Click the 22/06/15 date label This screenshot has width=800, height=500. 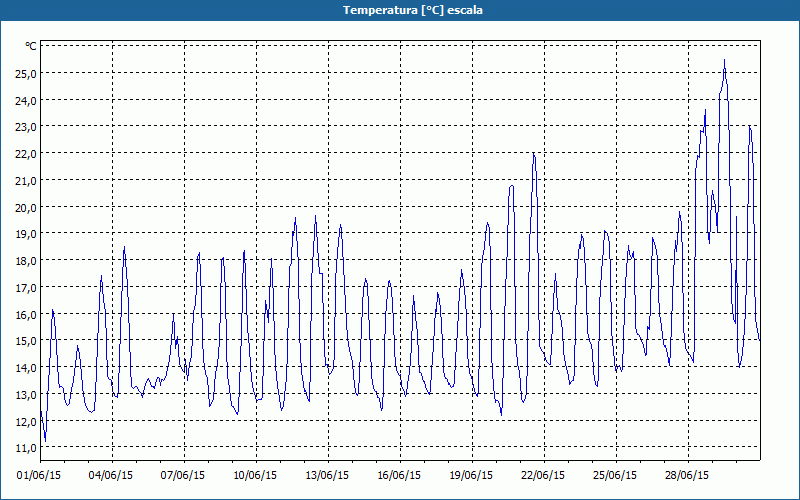543,475
